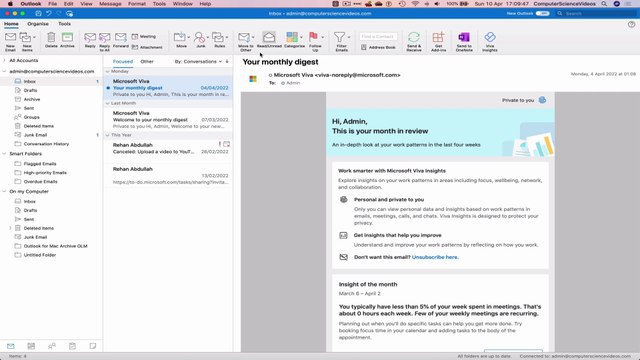Click the Find a Contact field
The image size is (640, 360).
click(x=378, y=36)
